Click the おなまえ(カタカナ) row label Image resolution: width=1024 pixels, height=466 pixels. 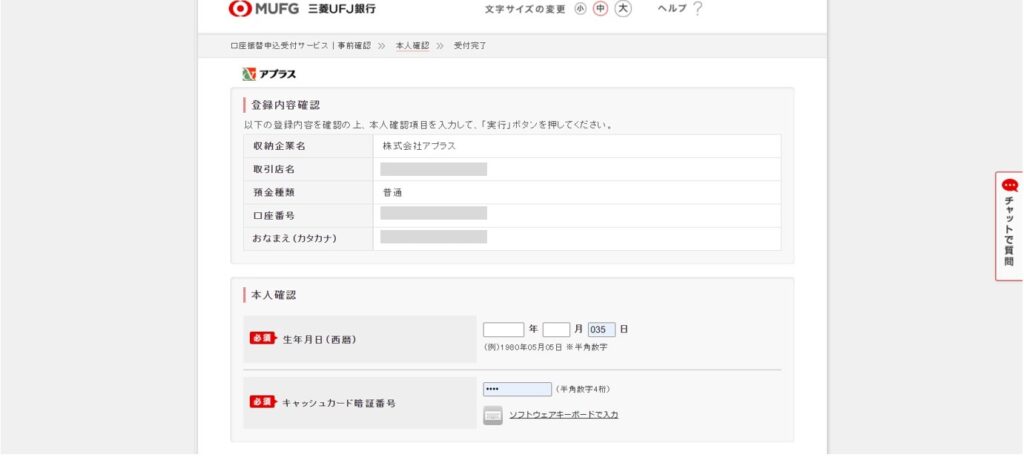295,239
